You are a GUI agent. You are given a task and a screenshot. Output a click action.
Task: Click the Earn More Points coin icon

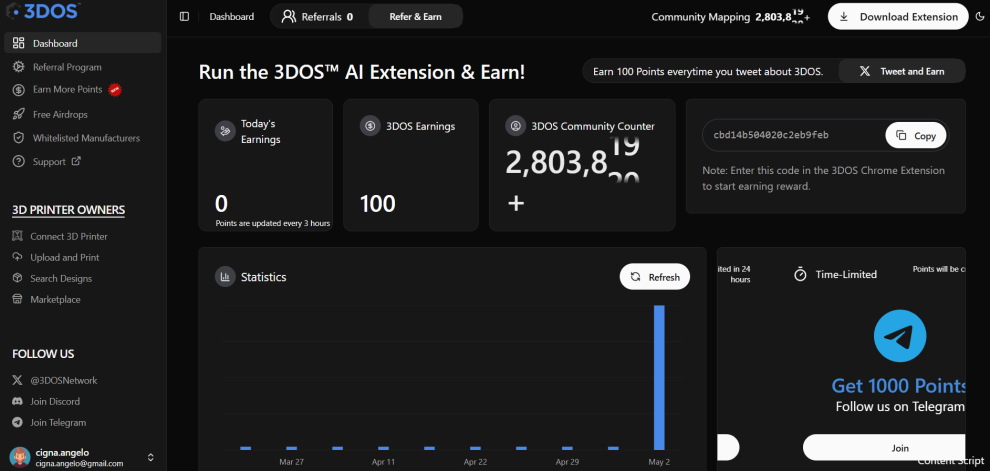click(19, 90)
